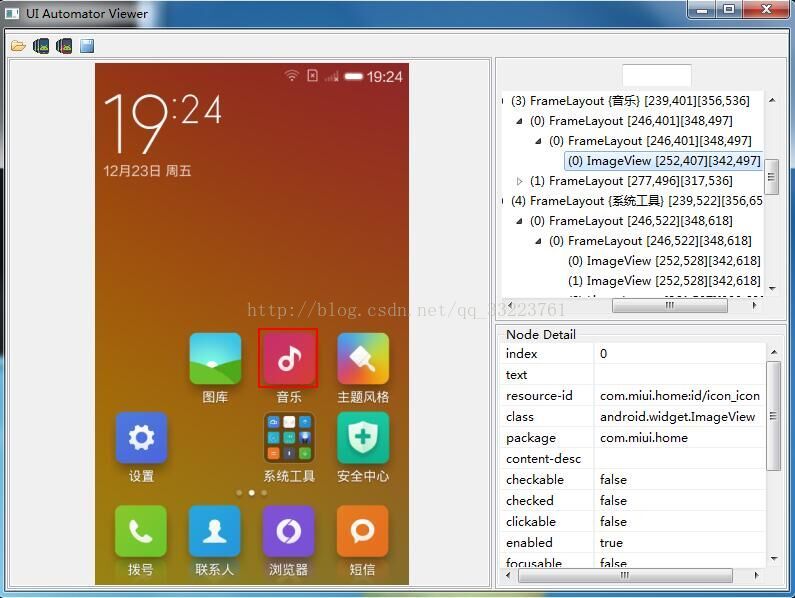Screen dimensions: 795x598
Task: Click the 图库 gallery app icon
Action: 215,359
